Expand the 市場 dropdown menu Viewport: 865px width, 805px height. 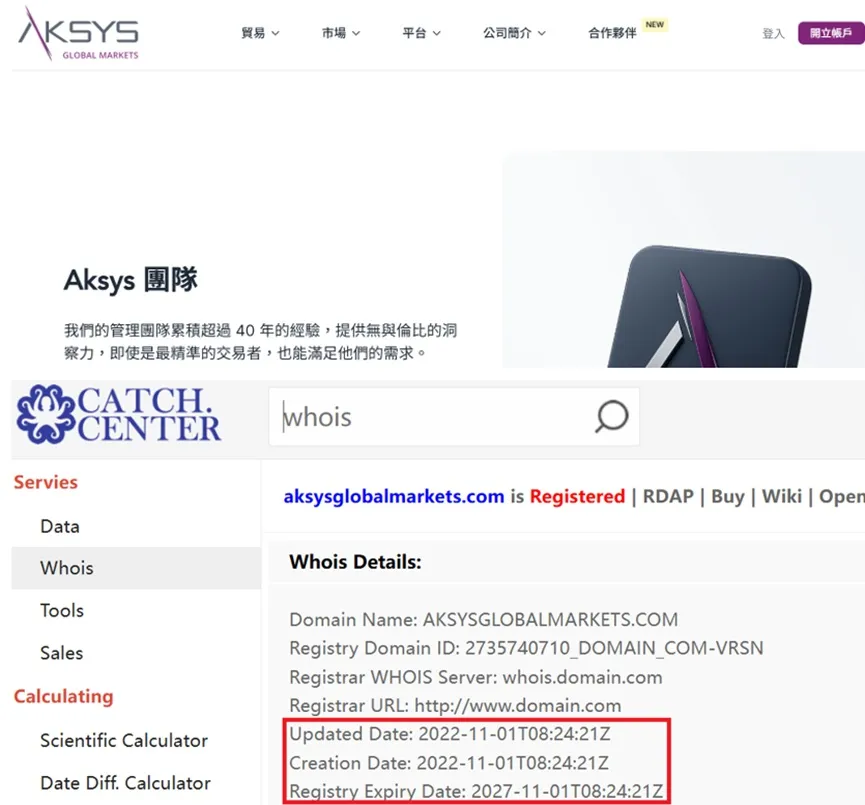pos(341,33)
